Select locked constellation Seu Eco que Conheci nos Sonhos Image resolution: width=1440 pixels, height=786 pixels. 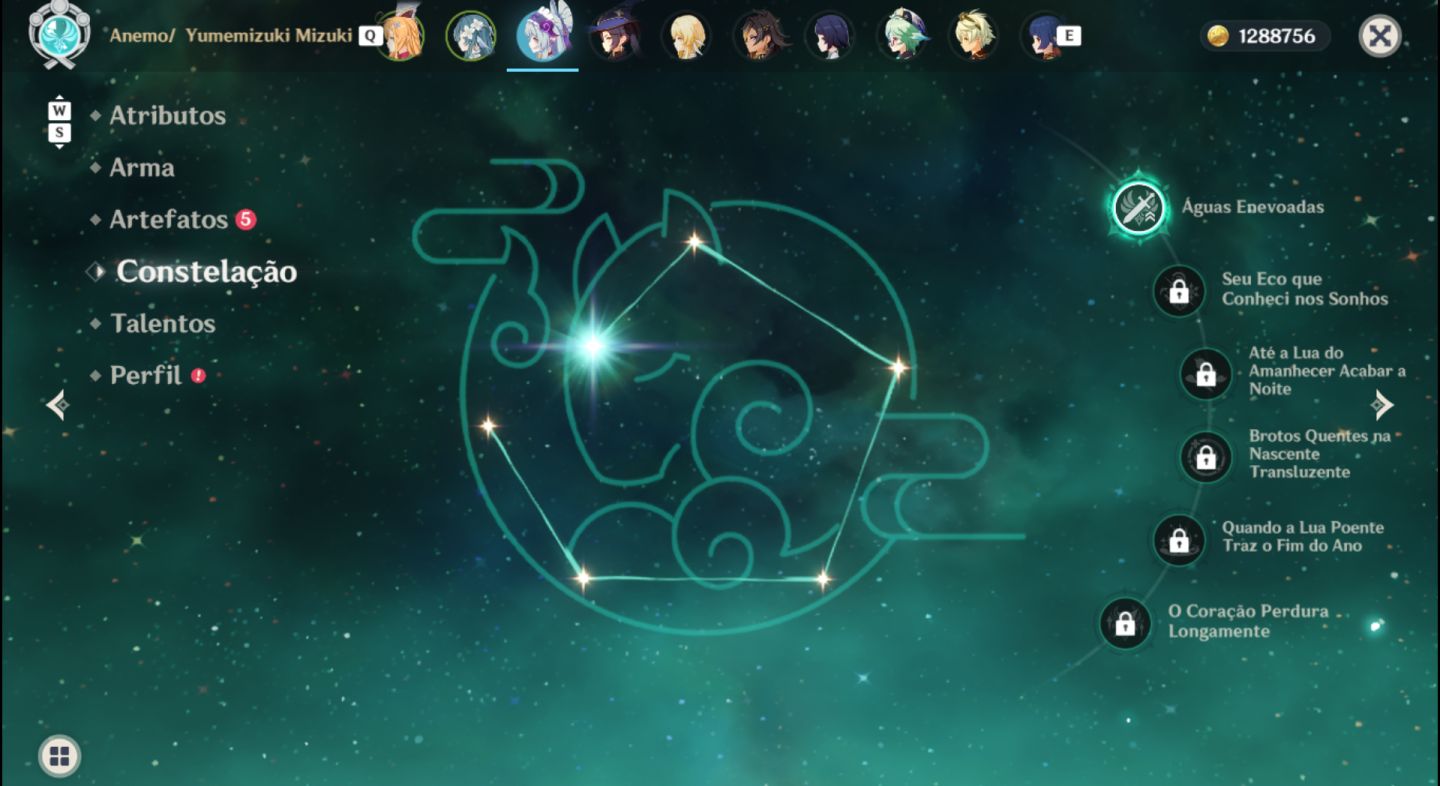pos(1178,291)
